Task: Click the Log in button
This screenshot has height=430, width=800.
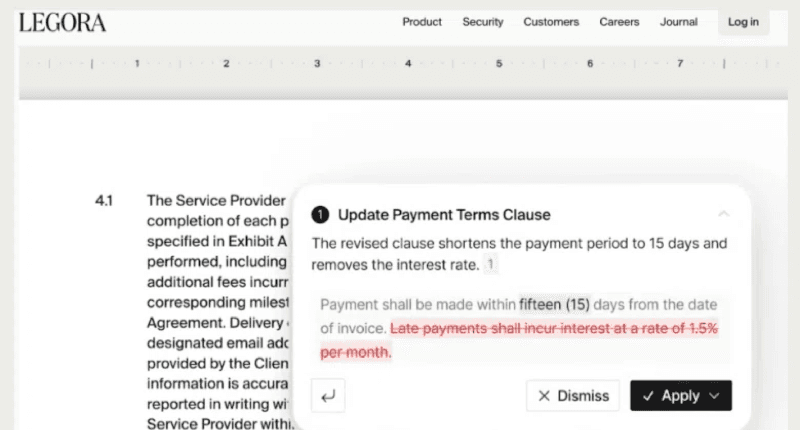Action: click(x=743, y=22)
